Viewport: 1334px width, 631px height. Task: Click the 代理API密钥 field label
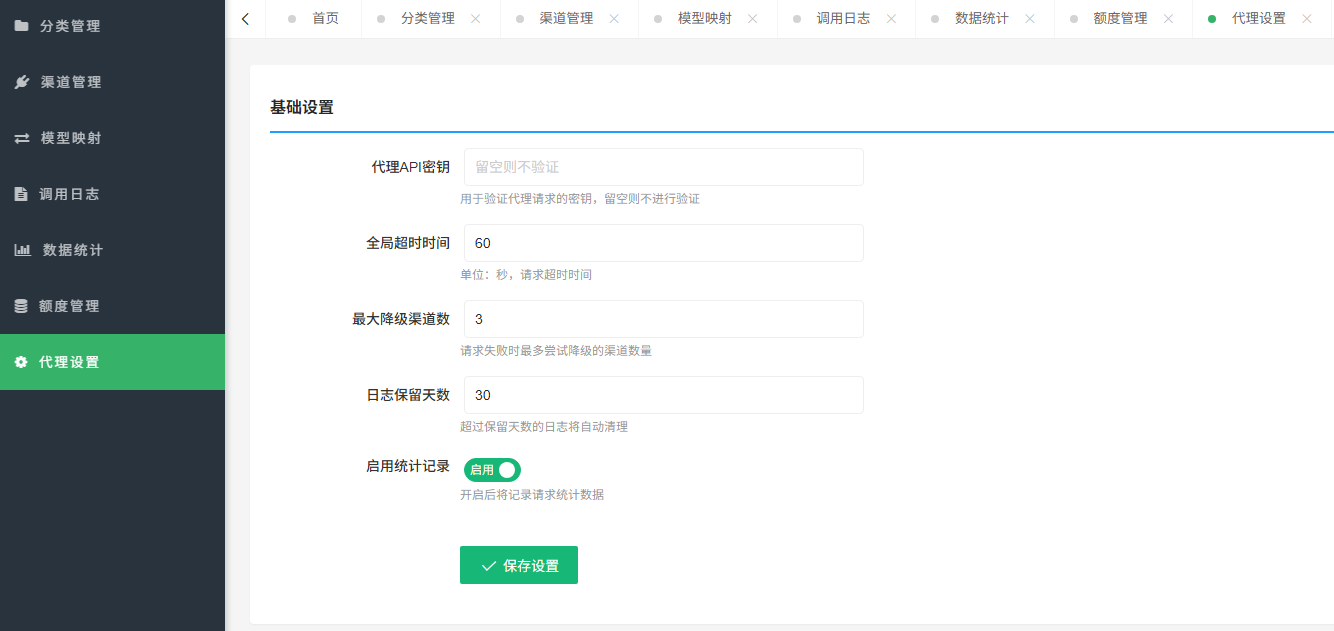(411, 167)
